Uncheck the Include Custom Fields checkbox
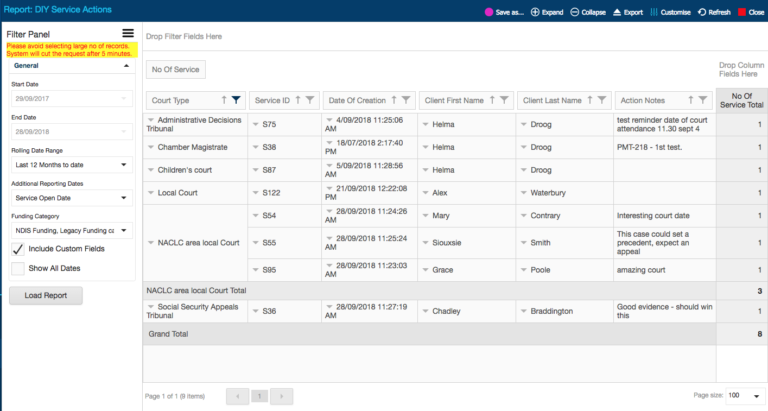The height and width of the screenshot is (411, 768). [18, 249]
